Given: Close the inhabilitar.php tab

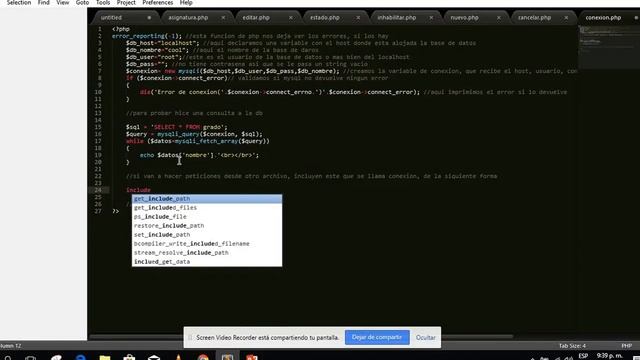Looking at the screenshot, I should [x=431, y=18].
